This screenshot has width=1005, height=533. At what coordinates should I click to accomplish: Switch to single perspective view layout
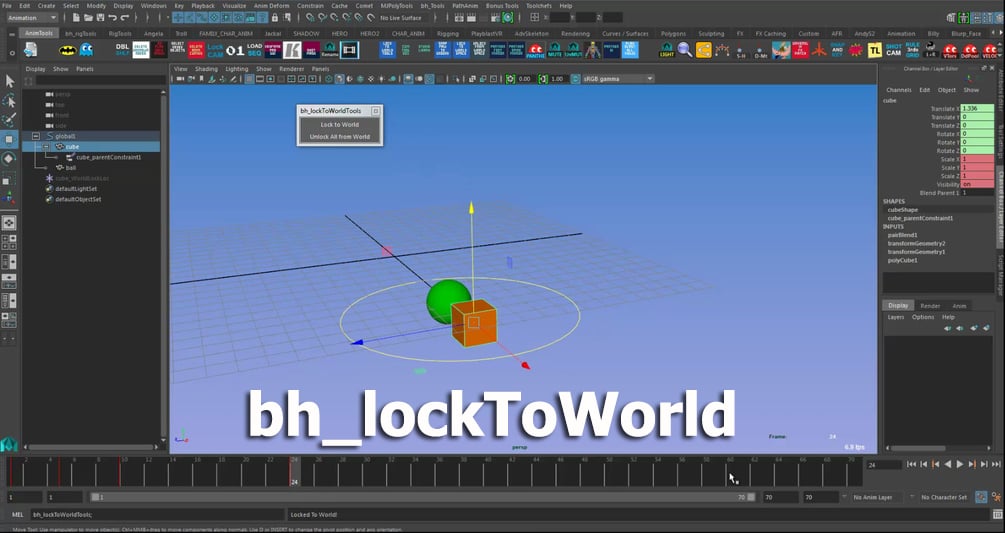9,222
